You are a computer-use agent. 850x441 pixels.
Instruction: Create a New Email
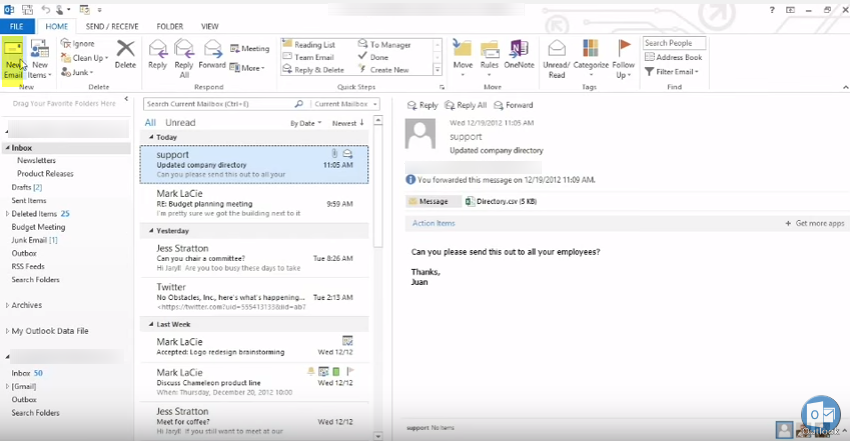click(x=13, y=59)
